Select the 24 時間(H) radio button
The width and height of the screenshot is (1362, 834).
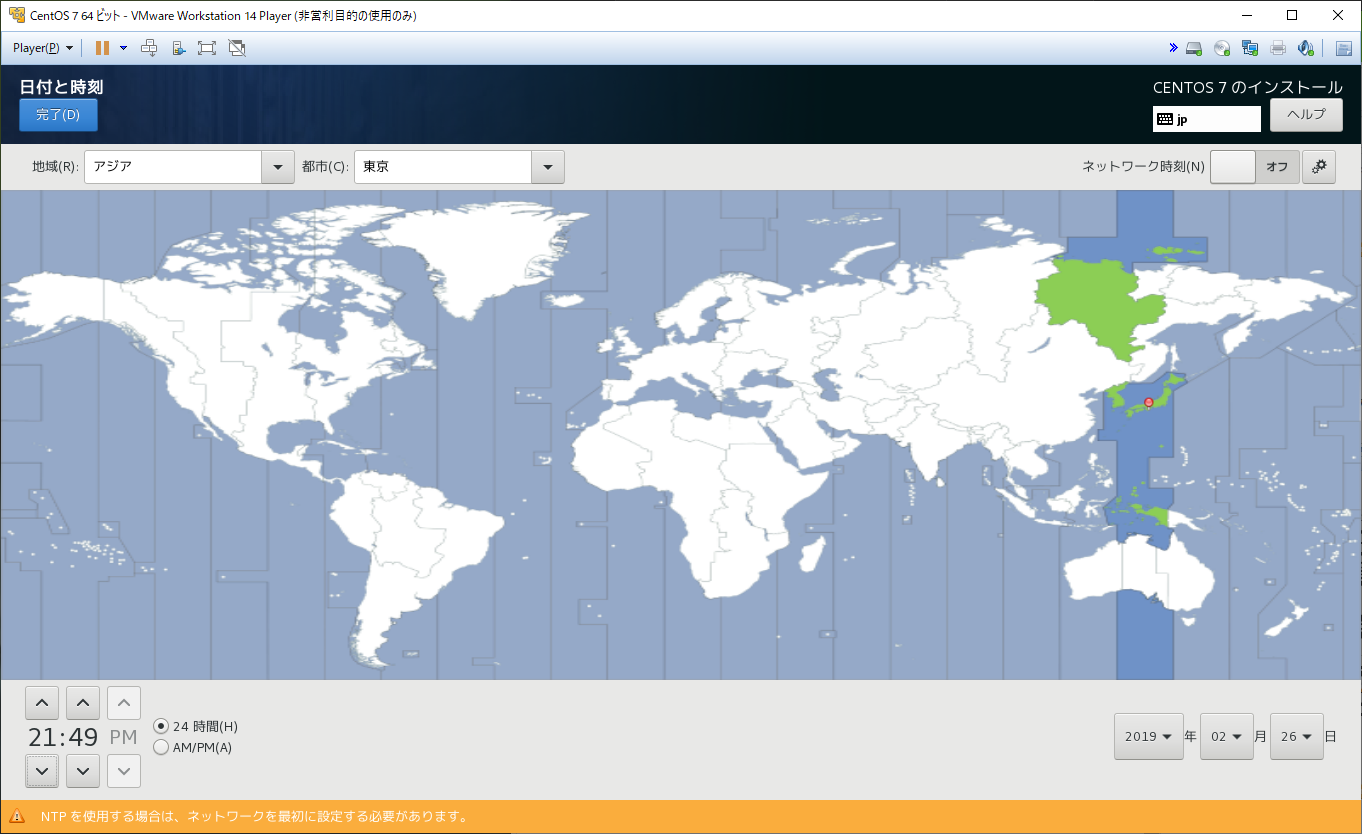coord(161,726)
